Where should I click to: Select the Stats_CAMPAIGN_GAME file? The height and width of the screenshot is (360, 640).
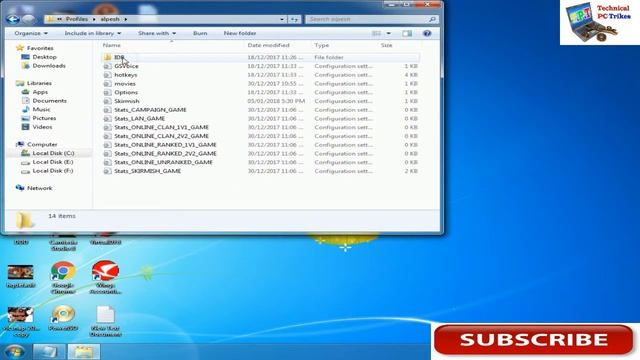pyautogui.click(x=150, y=110)
